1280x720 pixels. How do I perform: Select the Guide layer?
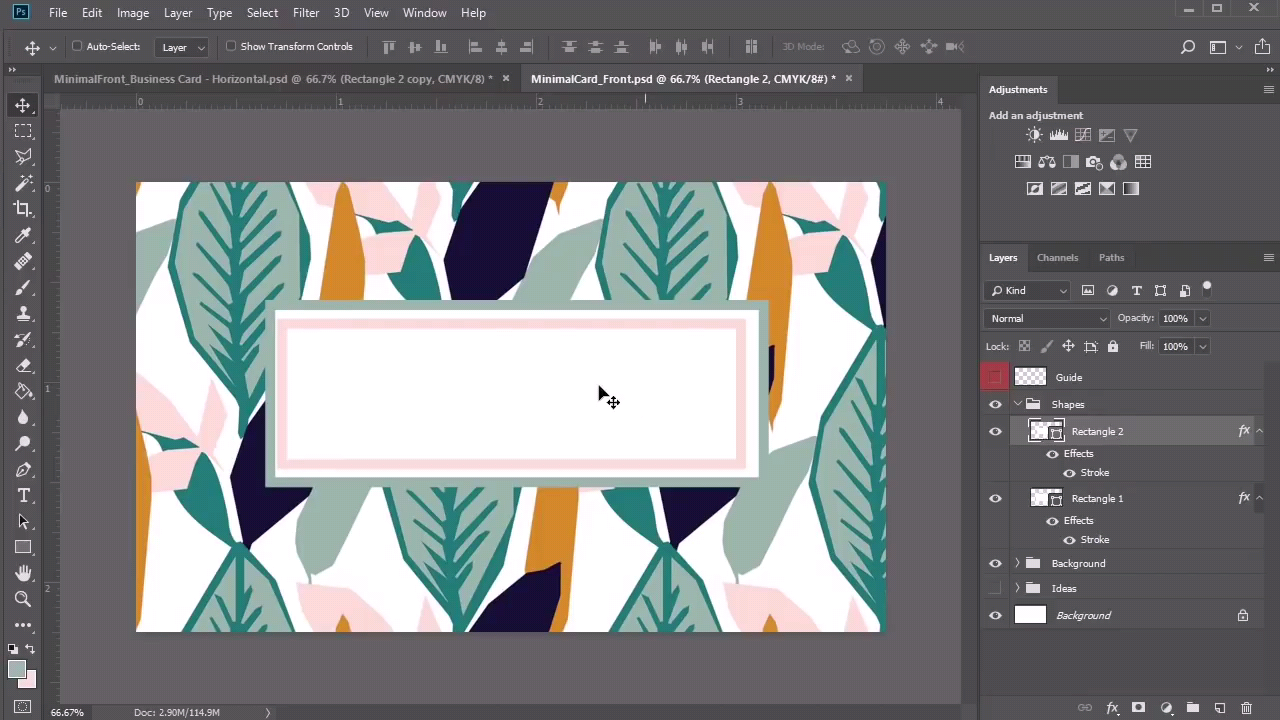pos(1069,377)
